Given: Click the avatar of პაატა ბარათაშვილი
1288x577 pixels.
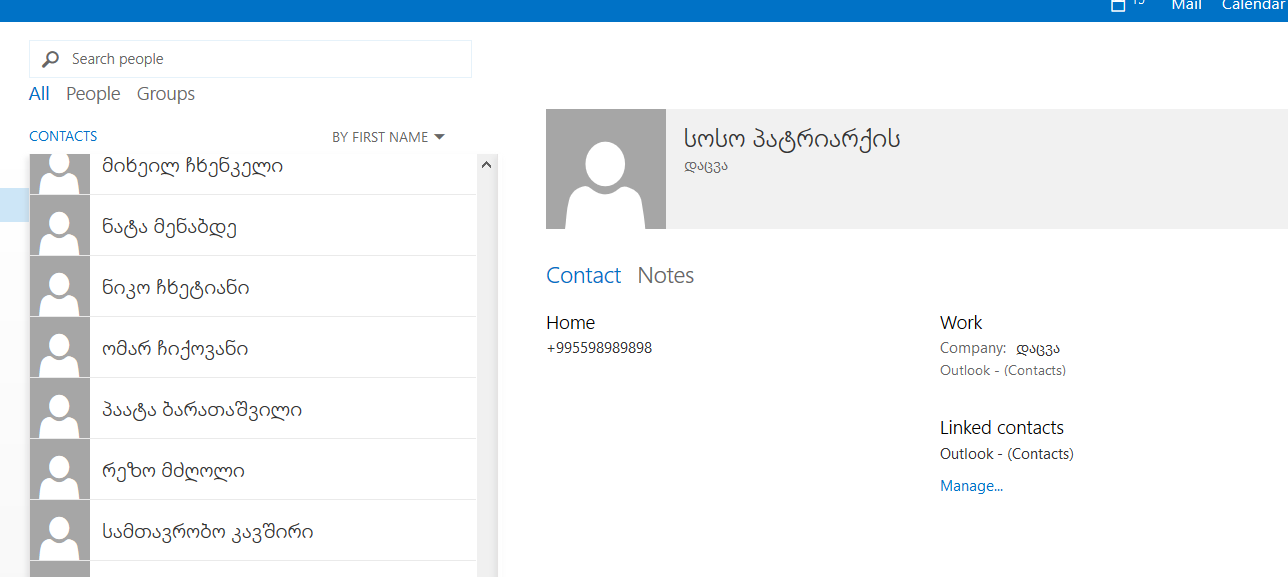Looking at the screenshot, I should (x=60, y=409).
